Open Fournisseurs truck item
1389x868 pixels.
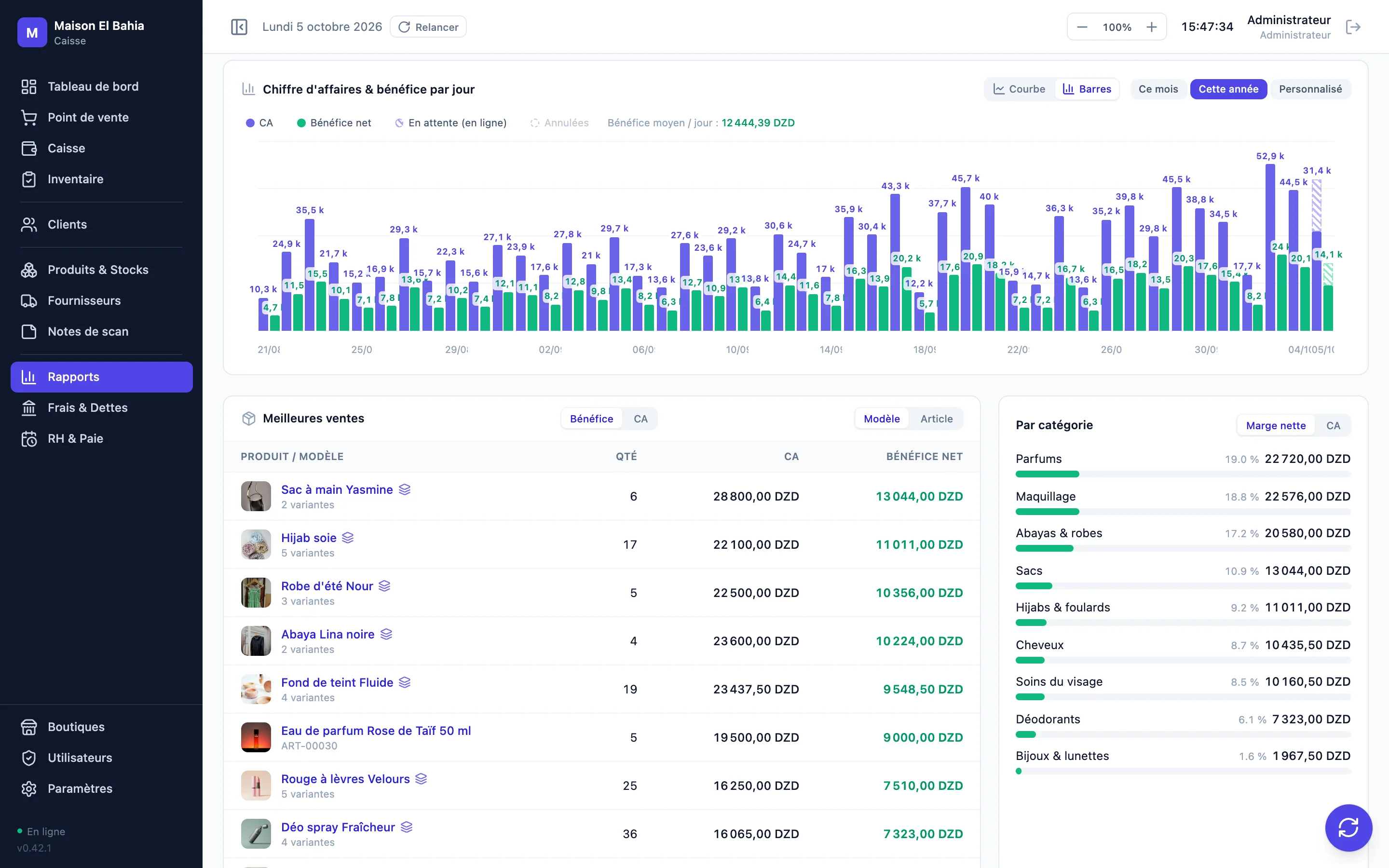[102, 301]
